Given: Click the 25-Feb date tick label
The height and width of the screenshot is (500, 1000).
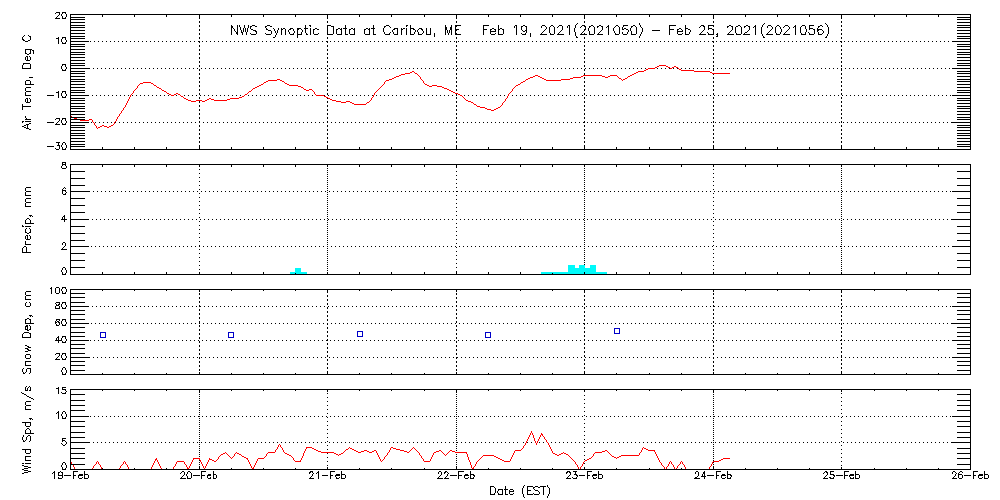Looking at the screenshot, I should [842, 478].
